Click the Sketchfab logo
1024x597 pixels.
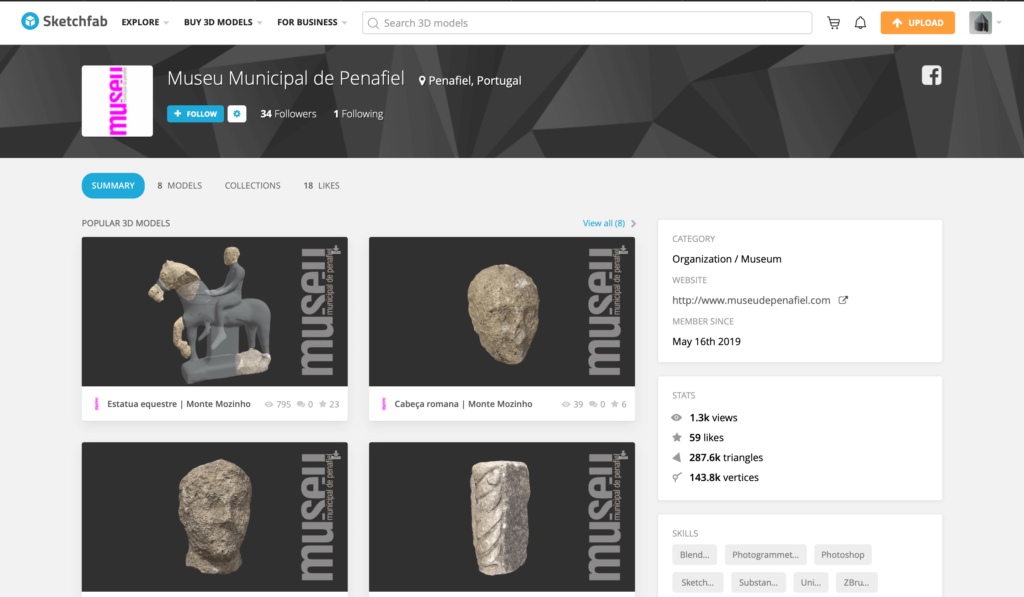pyautogui.click(x=64, y=22)
